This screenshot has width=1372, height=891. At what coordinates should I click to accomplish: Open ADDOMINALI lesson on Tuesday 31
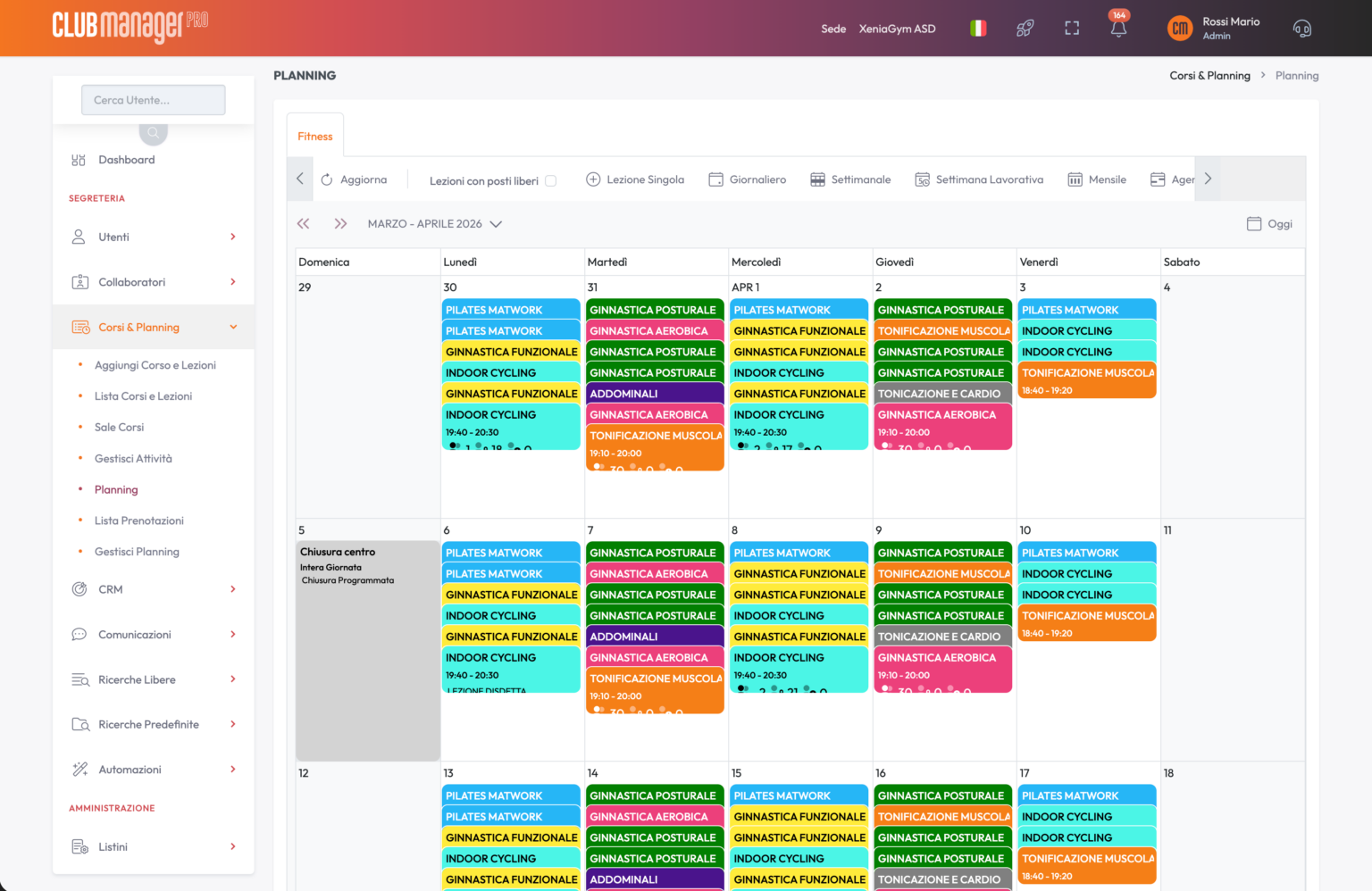(x=655, y=394)
